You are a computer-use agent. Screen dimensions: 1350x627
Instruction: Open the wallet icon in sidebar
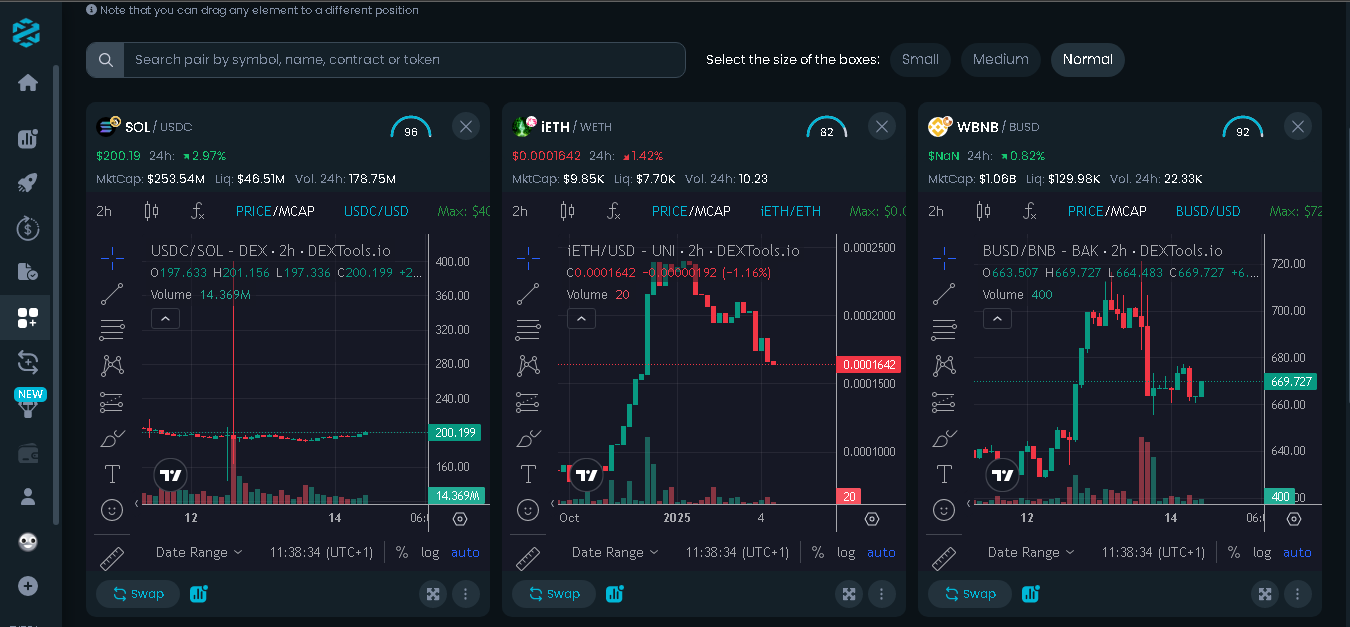[28, 454]
